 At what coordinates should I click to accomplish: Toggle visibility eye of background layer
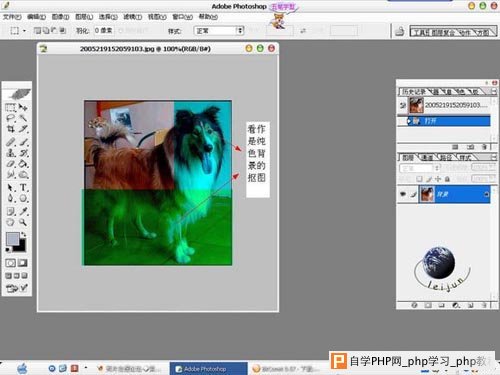tap(403, 194)
